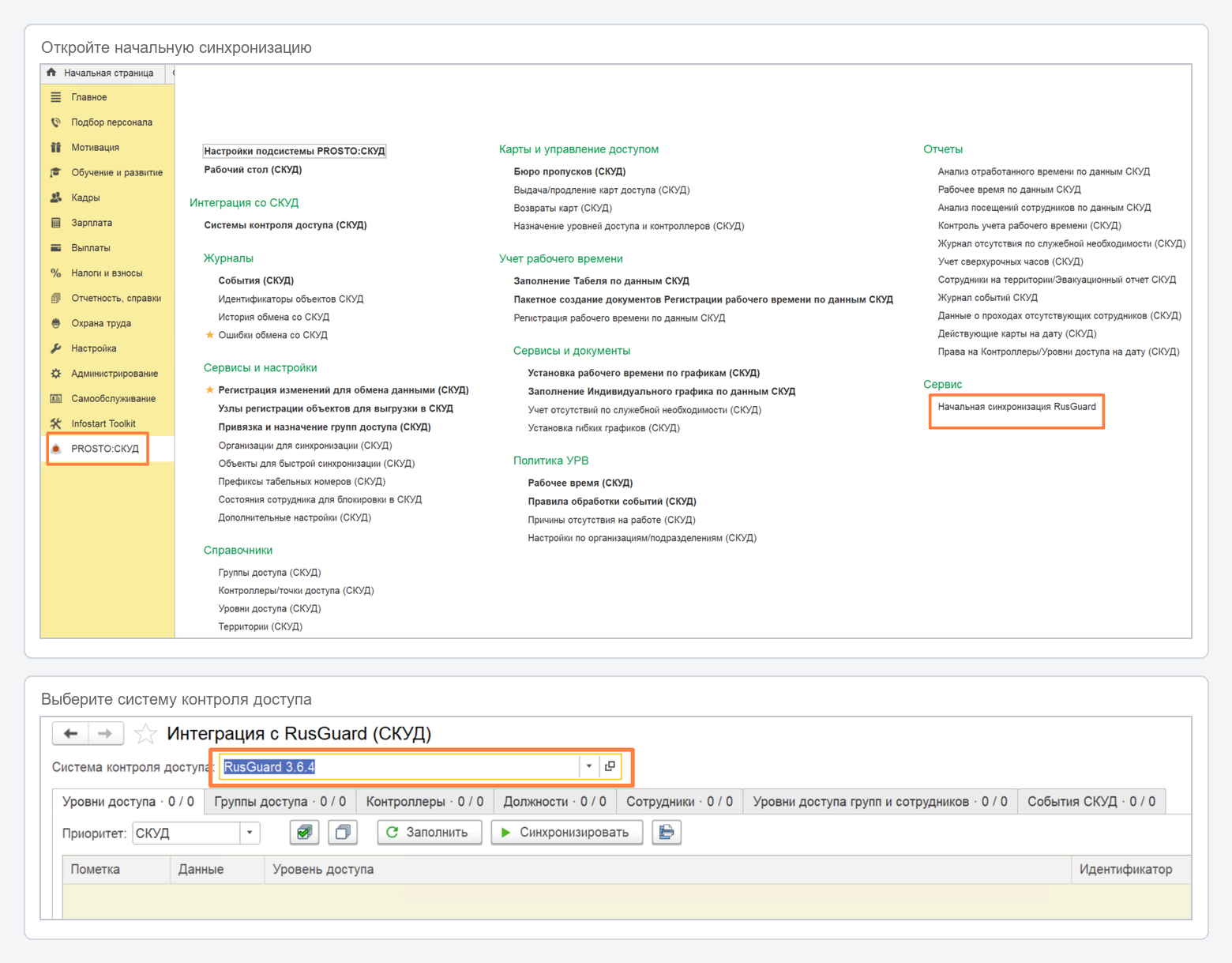Open the home icon Начальная страница tab
The height and width of the screenshot is (963, 1232).
pos(101,73)
